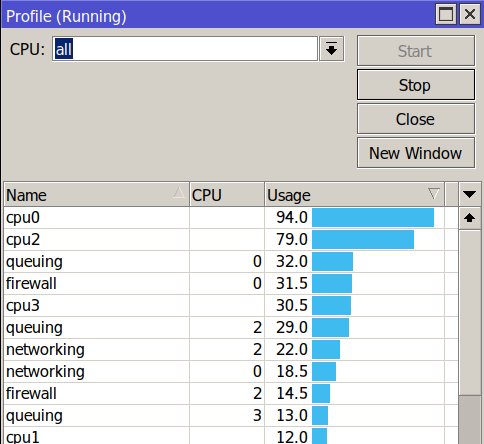Sort table by the Usage column header
Viewport: 484px width, 444px height.
(x=354, y=195)
